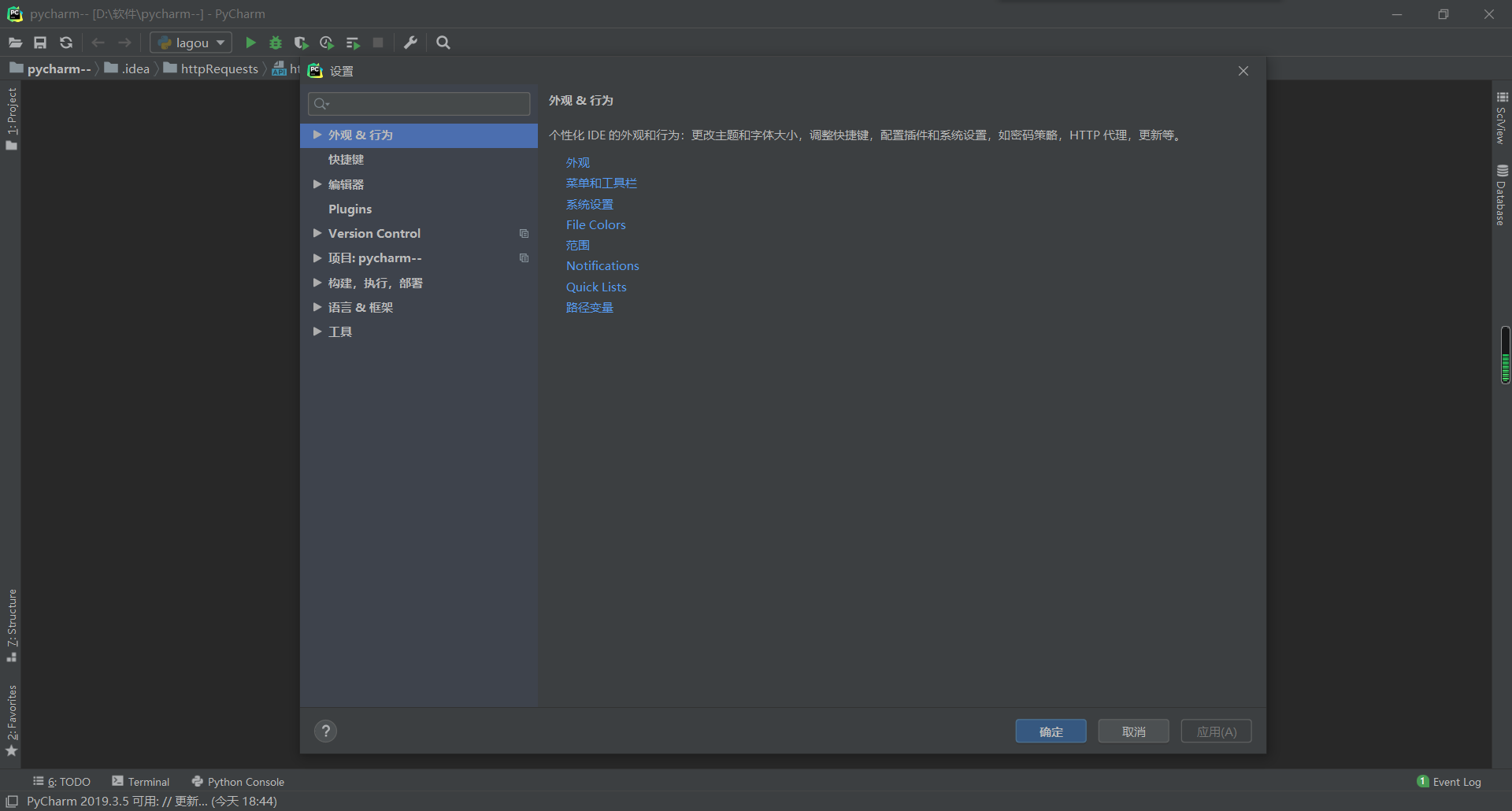This screenshot has width=1512, height=811.
Task: Open the 路径变量 link
Action: tap(589, 307)
